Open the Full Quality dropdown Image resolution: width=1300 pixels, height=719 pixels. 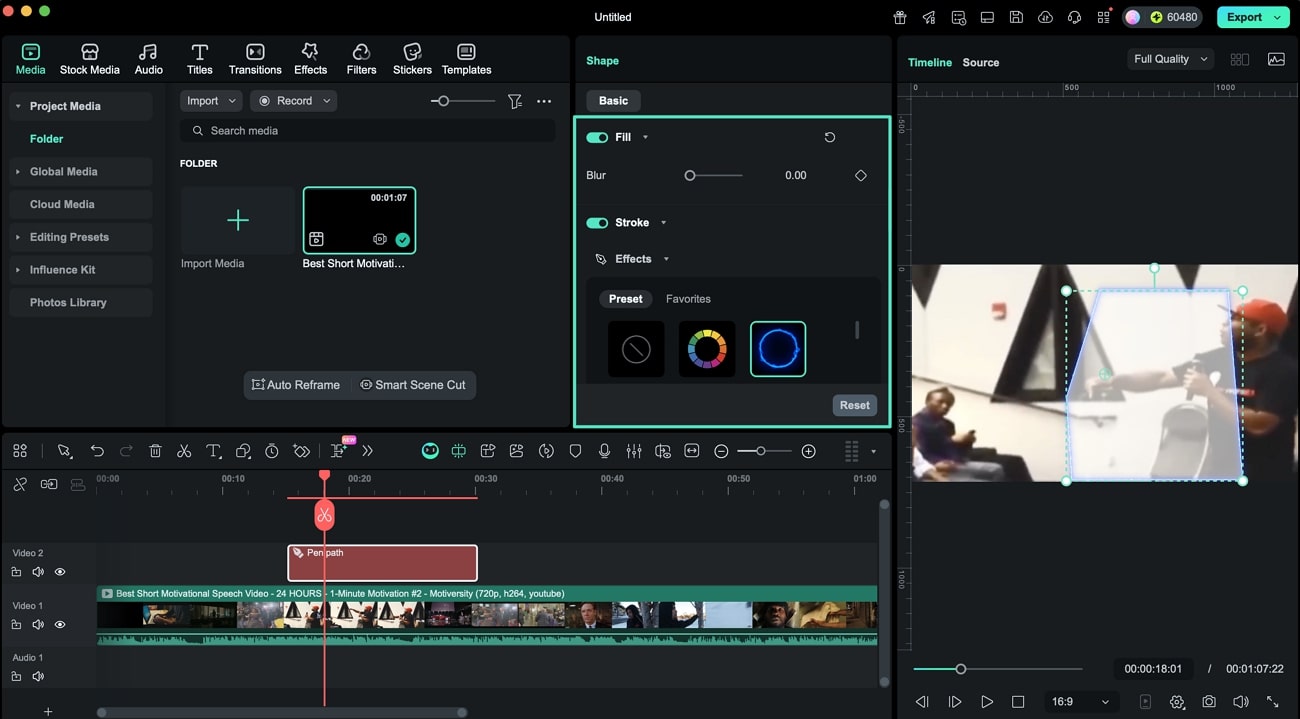click(x=1170, y=59)
